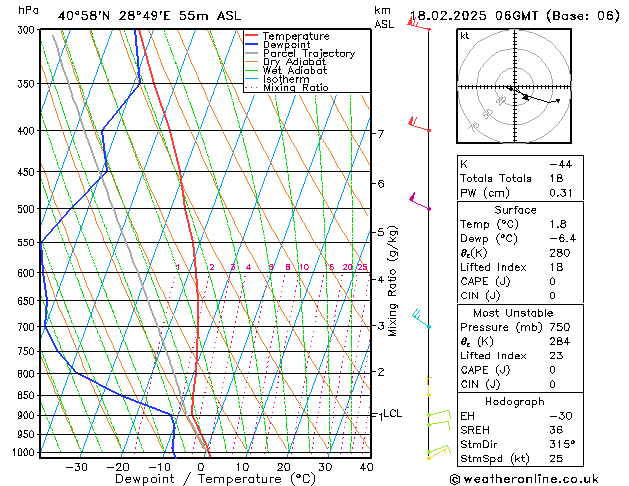Click the '300' hPa pressure axis label
629x486 pixels.
(26, 30)
